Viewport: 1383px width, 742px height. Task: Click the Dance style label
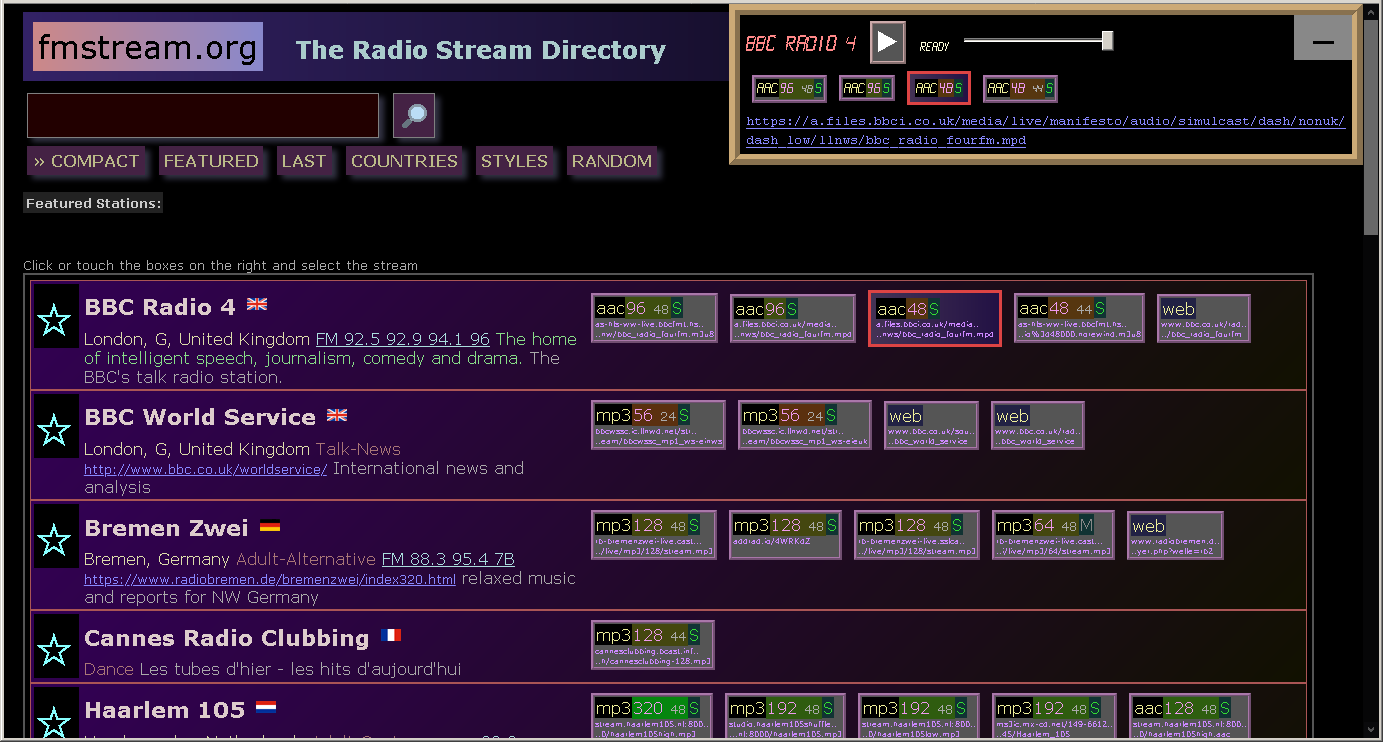108,668
